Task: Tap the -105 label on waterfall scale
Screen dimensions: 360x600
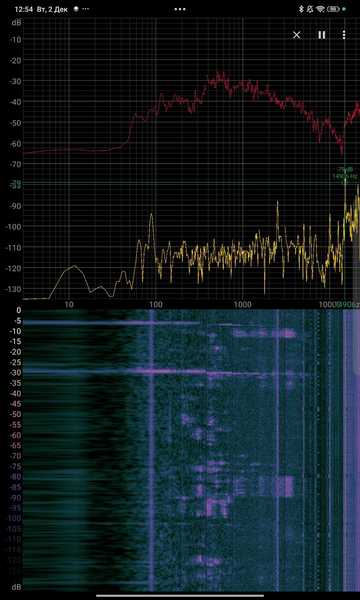Action: (14, 528)
